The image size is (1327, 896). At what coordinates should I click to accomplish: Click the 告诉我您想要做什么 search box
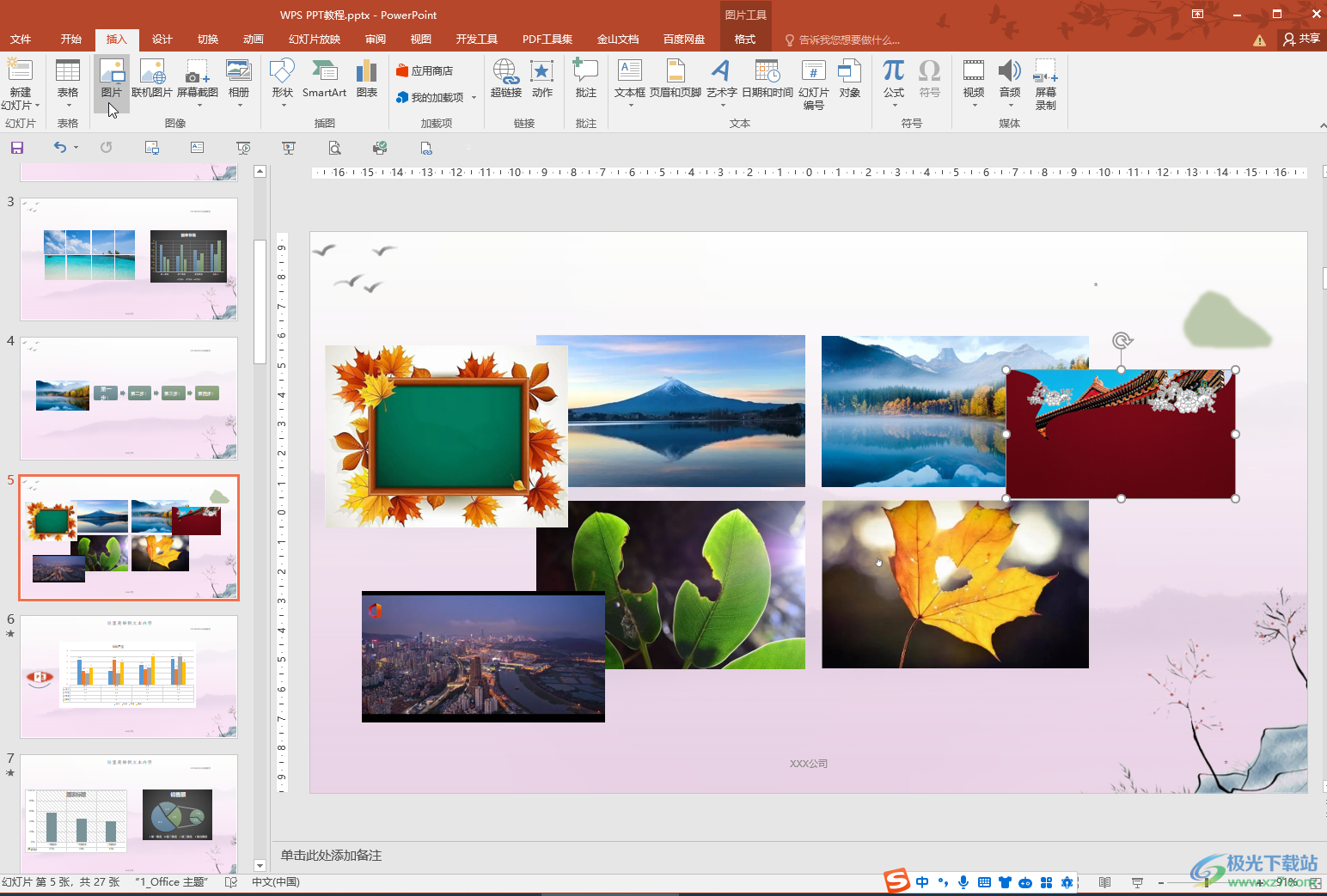843,40
